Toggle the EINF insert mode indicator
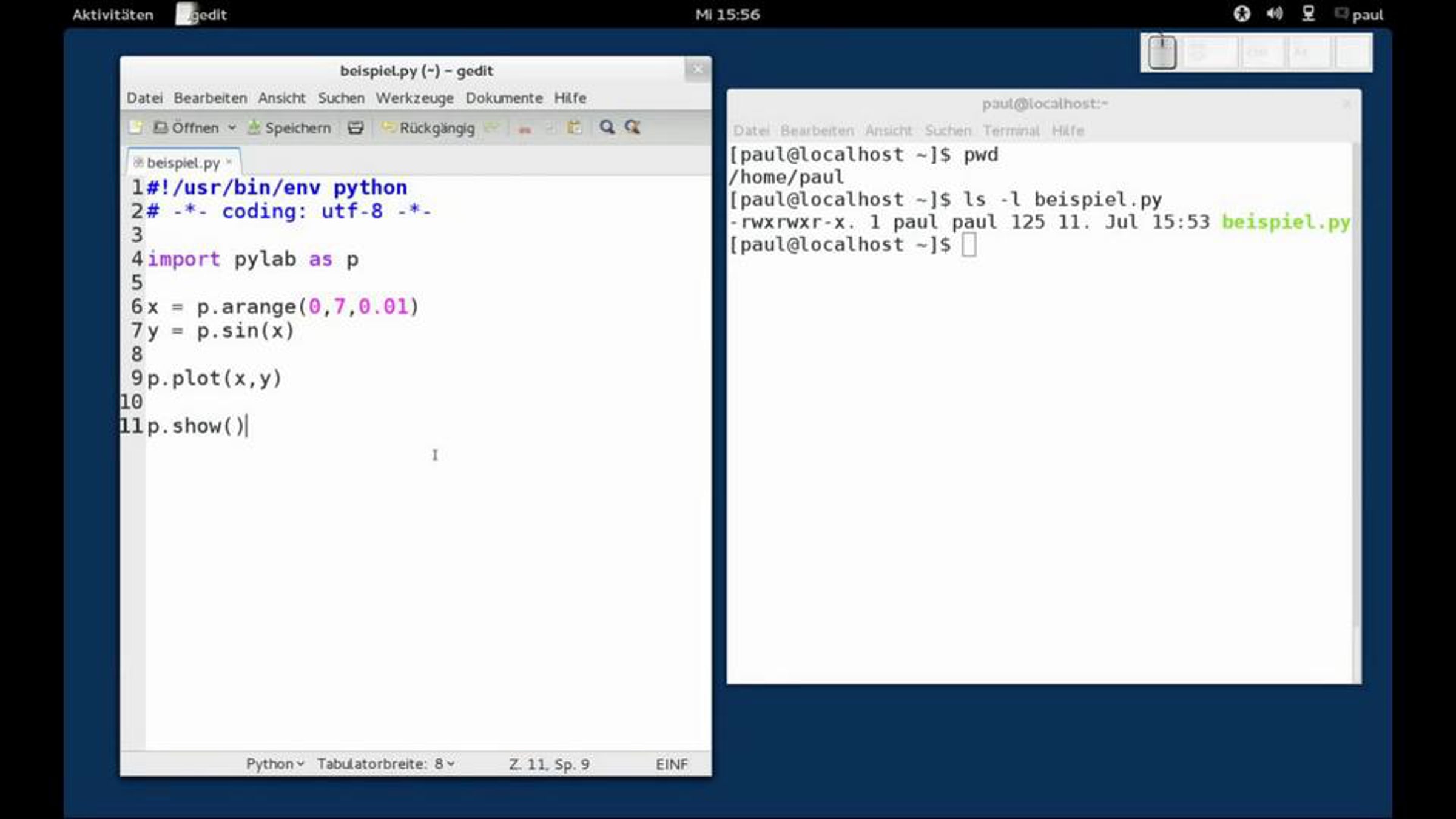The height and width of the screenshot is (819, 1456). click(672, 764)
